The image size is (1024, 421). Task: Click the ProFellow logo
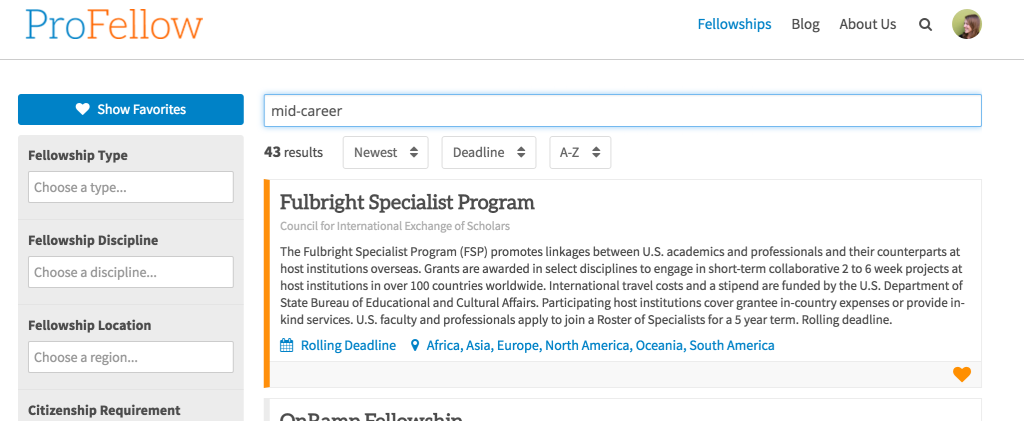(x=114, y=25)
